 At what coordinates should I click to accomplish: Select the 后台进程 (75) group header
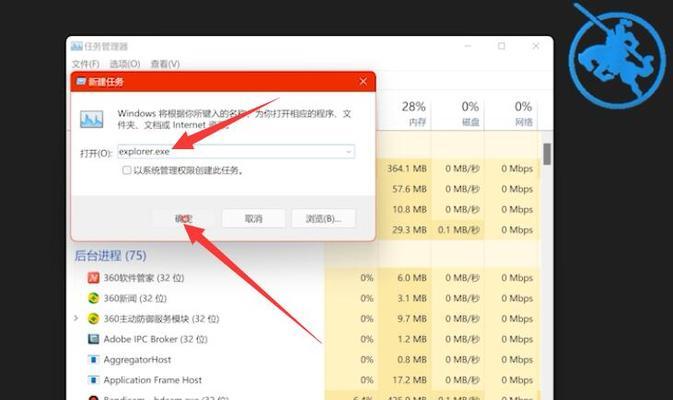pos(110,256)
